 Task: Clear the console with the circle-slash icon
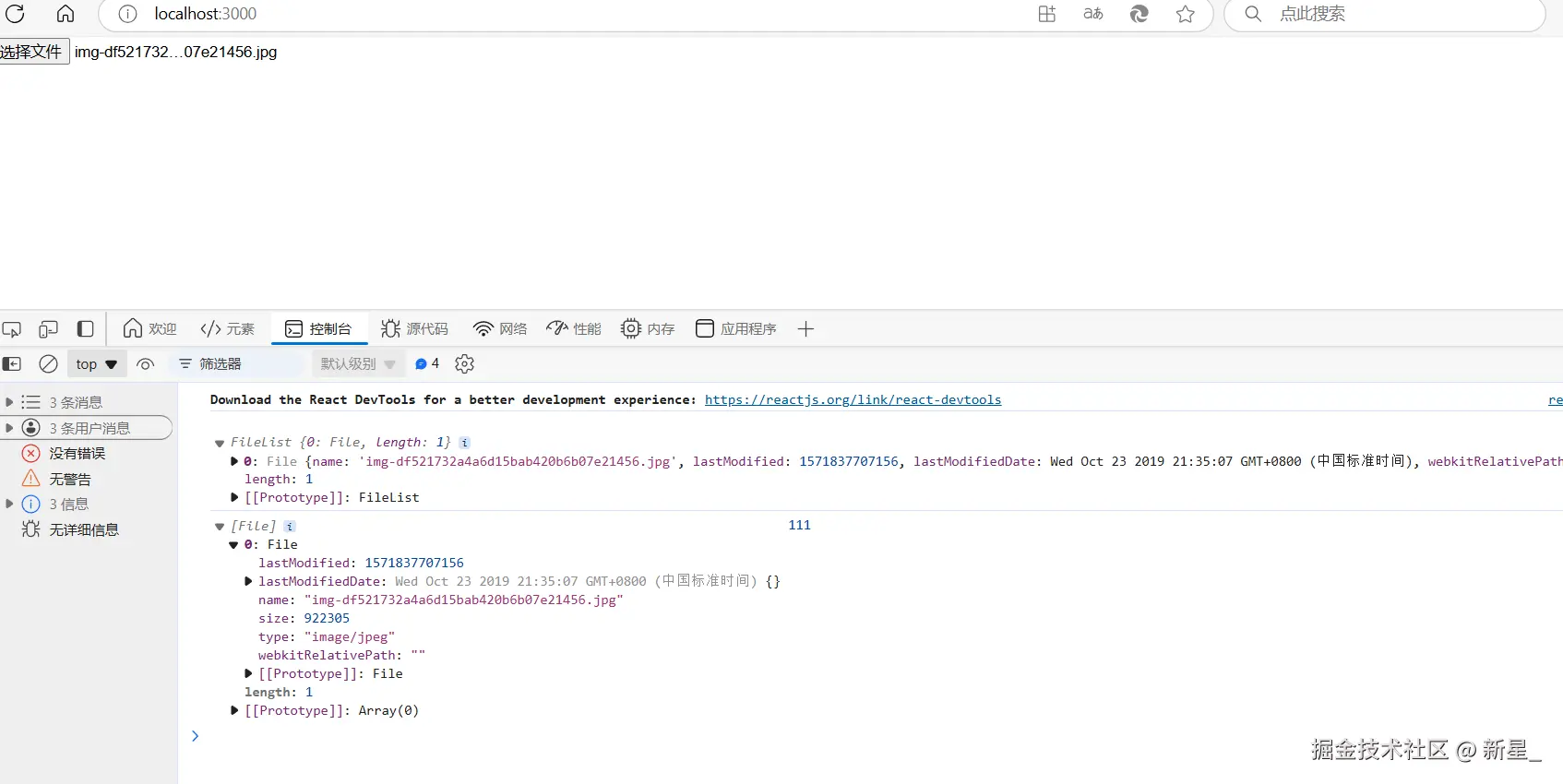click(x=49, y=364)
